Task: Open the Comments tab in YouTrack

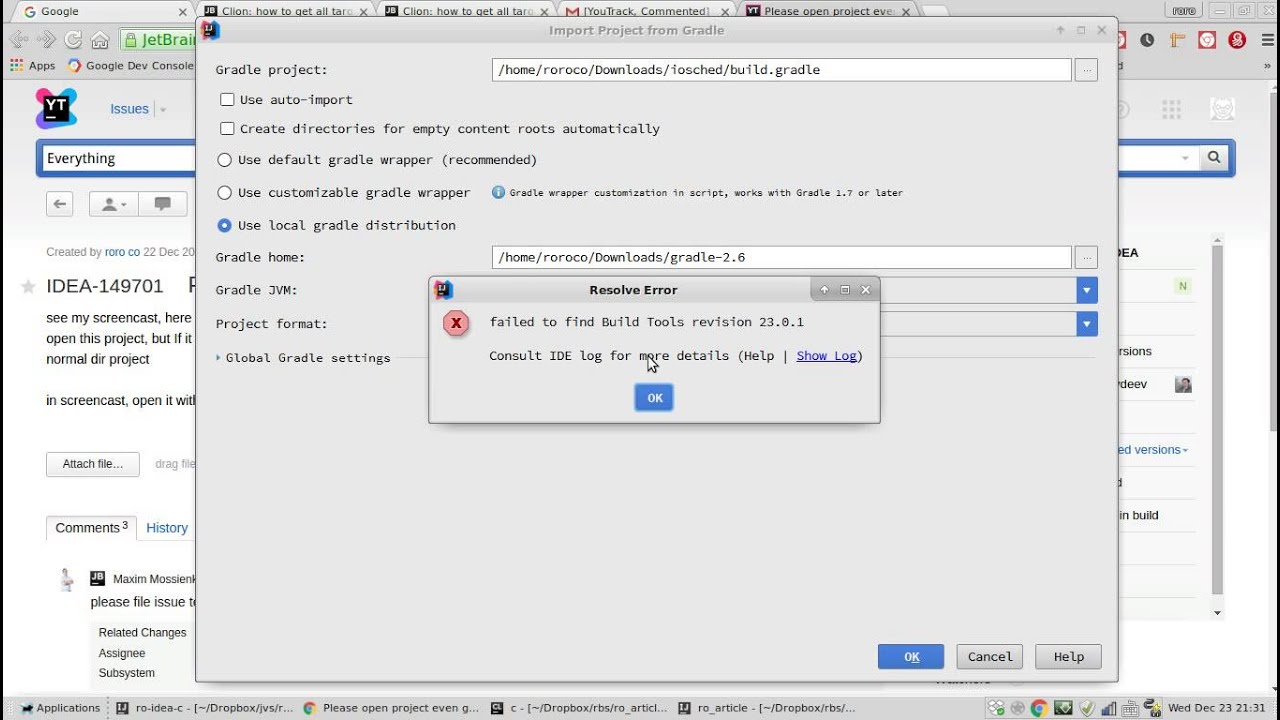Action: click(x=91, y=527)
